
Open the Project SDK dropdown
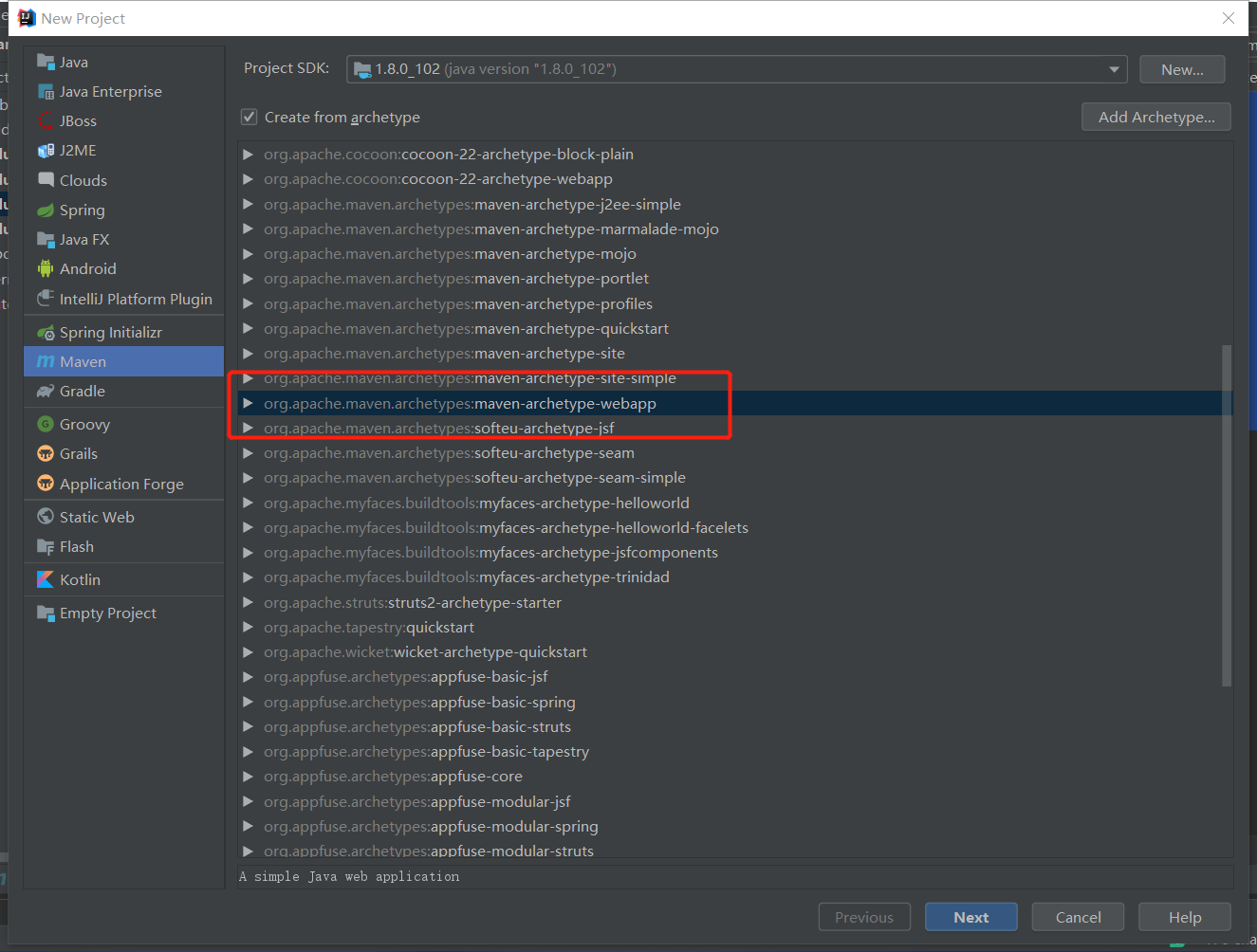1114,69
